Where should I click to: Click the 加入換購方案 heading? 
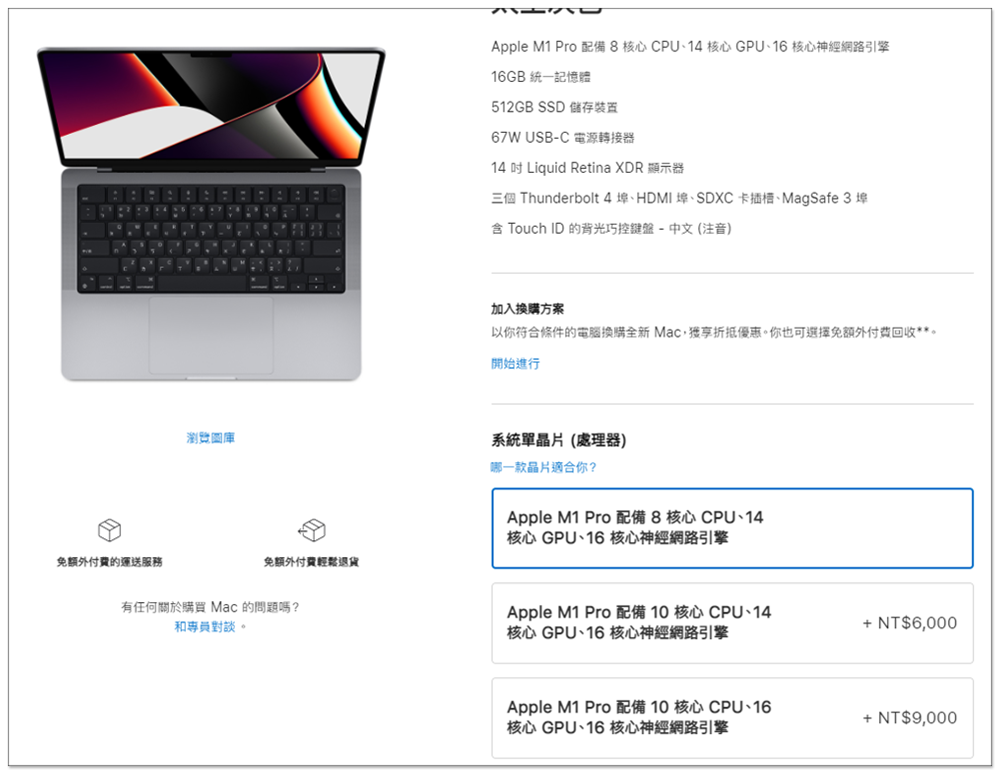click(527, 309)
